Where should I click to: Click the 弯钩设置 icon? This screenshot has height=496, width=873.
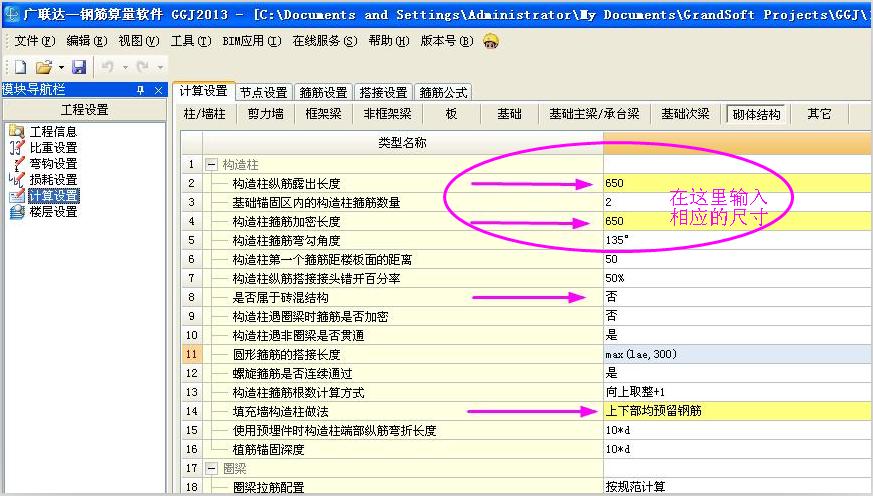[17, 164]
